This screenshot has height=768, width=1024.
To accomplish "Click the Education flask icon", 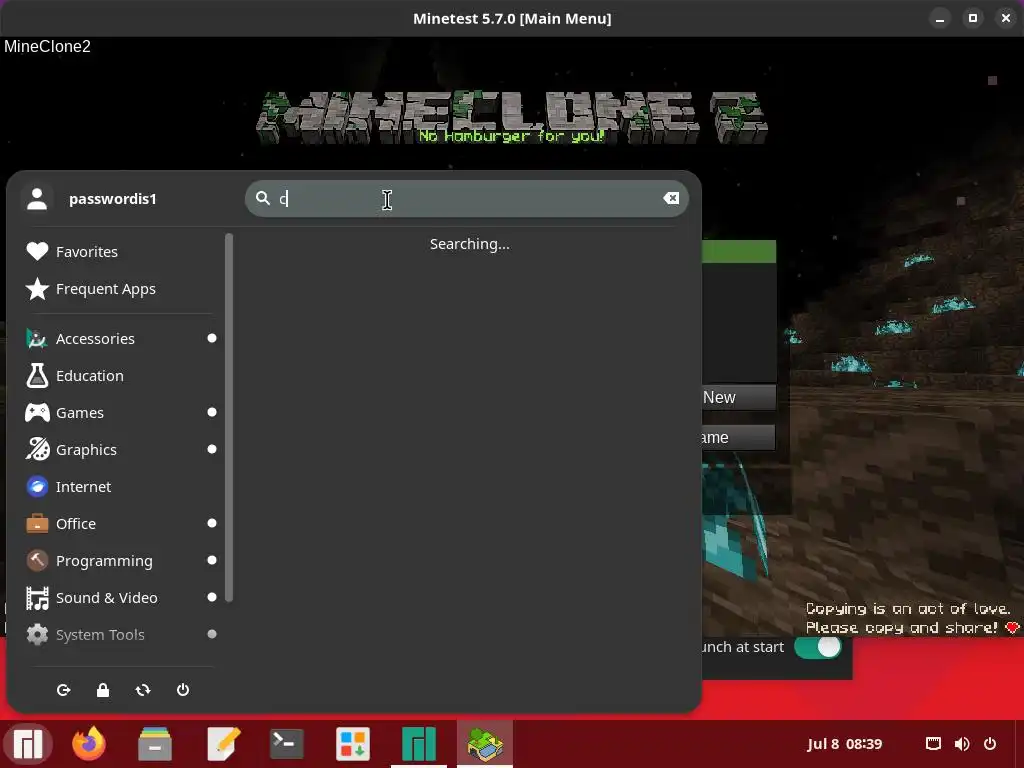I will [x=37, y=376].
